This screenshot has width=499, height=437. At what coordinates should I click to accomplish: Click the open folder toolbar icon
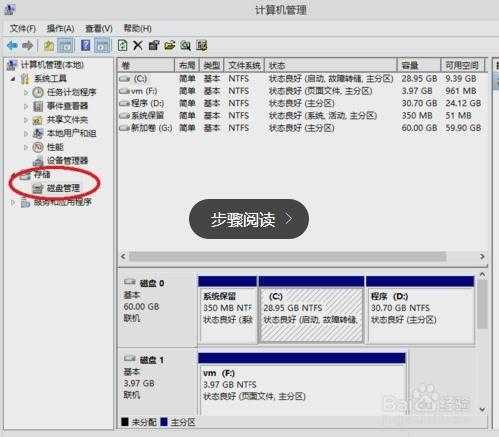[x=169, y=45]
